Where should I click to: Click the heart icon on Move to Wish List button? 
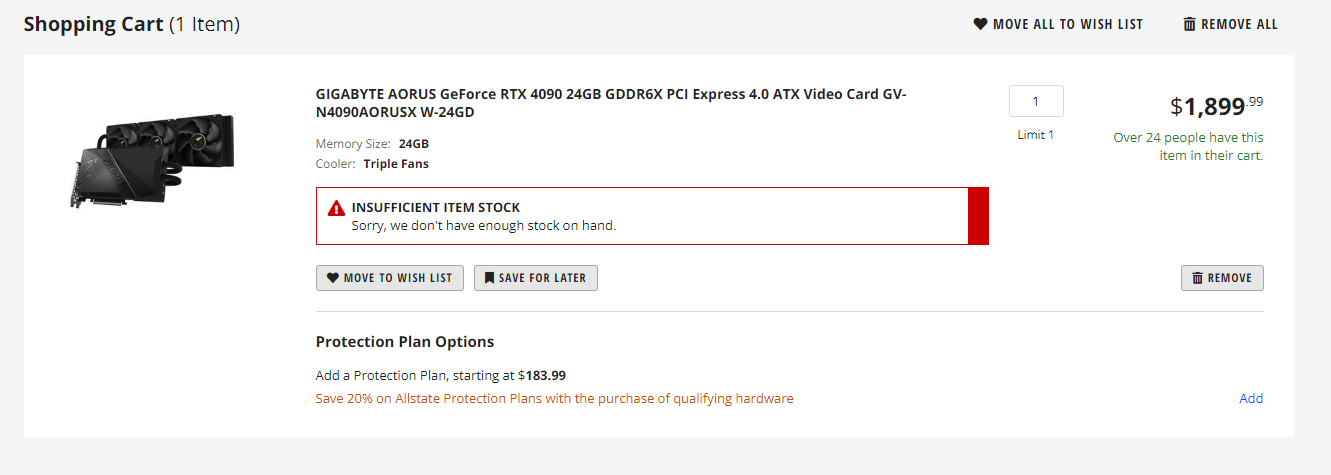coord(333,278)
